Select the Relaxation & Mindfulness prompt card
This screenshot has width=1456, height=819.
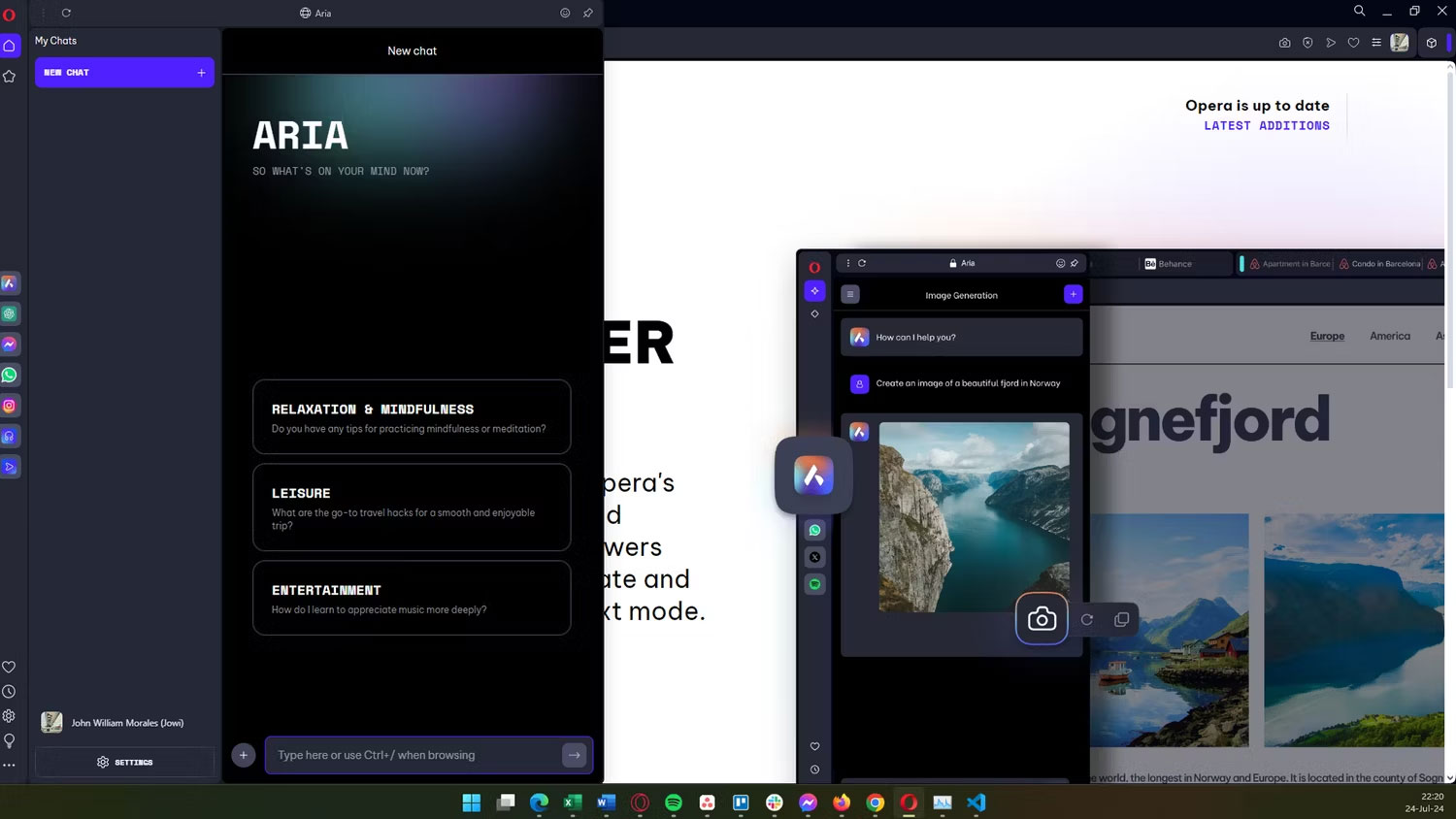(x=412, y=417)
